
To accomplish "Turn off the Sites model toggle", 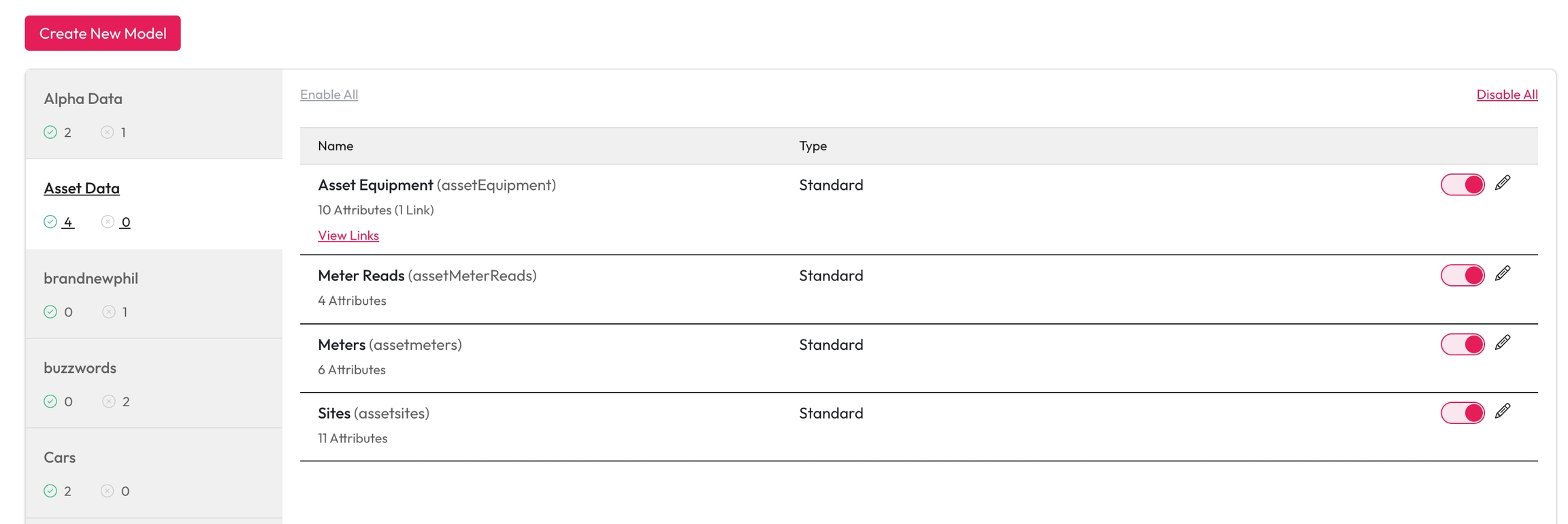I will coord(1462,413).
